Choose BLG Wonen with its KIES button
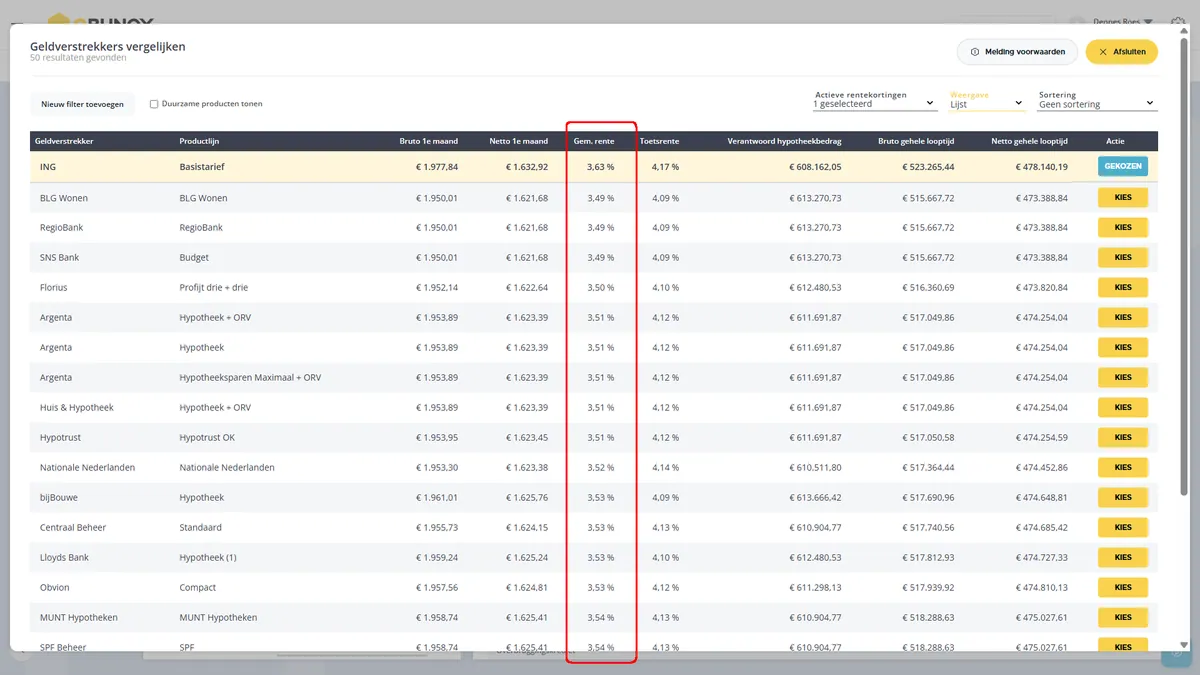The width and height of the screenshot is (1200, 675). (x=1123, y=198)
